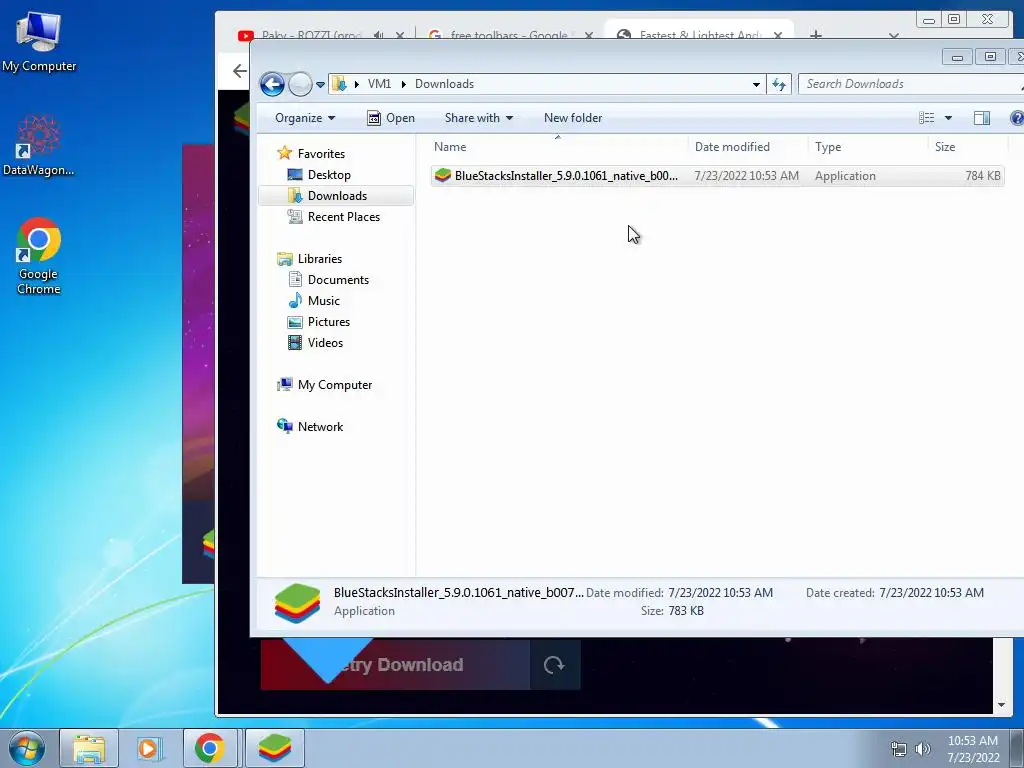The width and height of the screenshot is (1024, 768).
Task: Click the large BlueStacks icon in details pane
Action: [x=297, y=603]
